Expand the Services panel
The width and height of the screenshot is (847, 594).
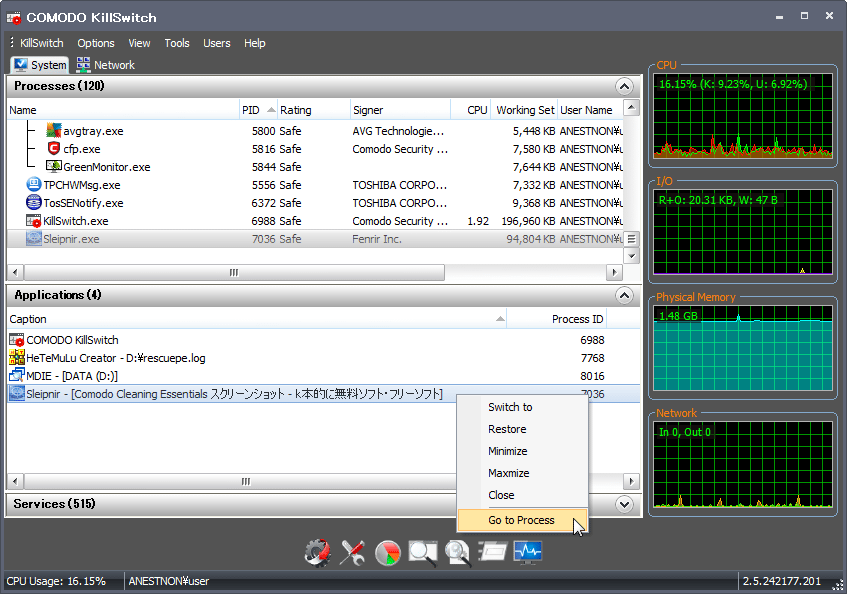[624, 504]
